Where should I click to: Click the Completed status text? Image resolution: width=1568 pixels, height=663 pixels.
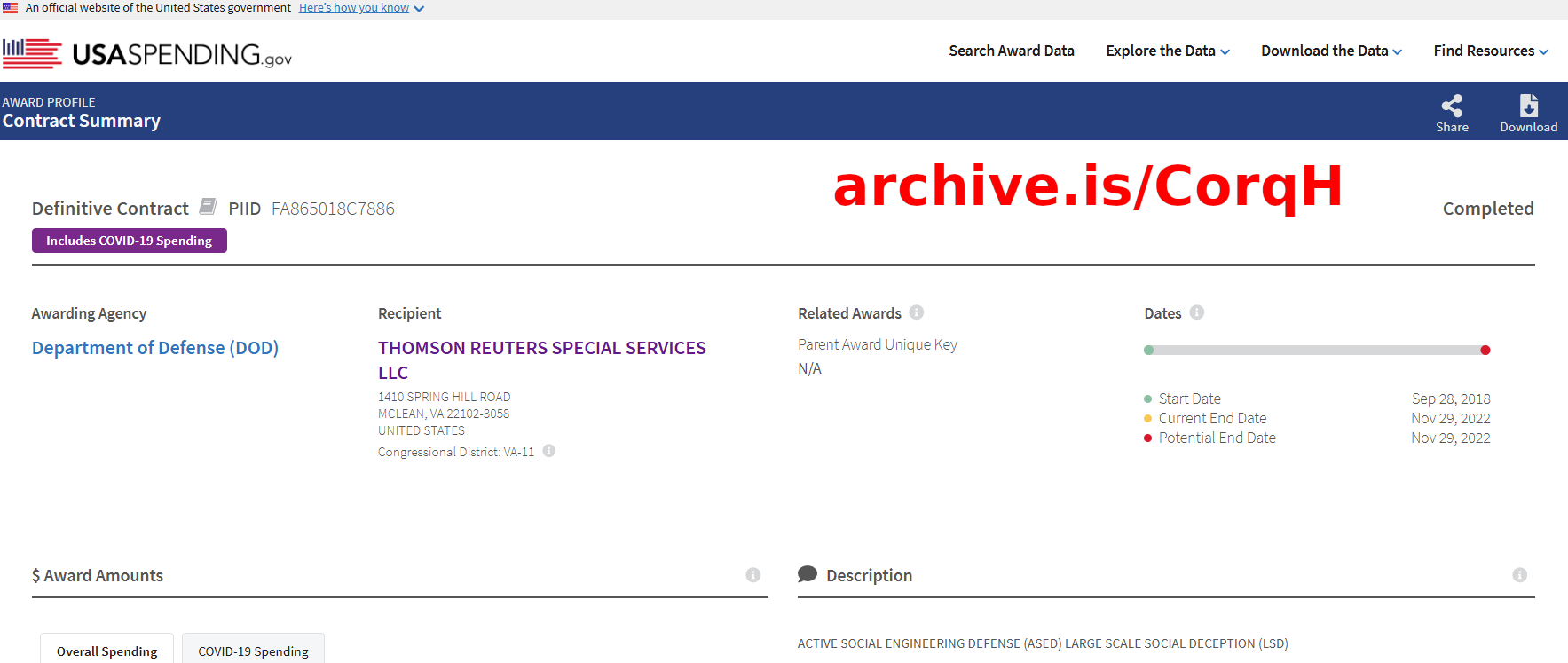(x=1488, y=209)
